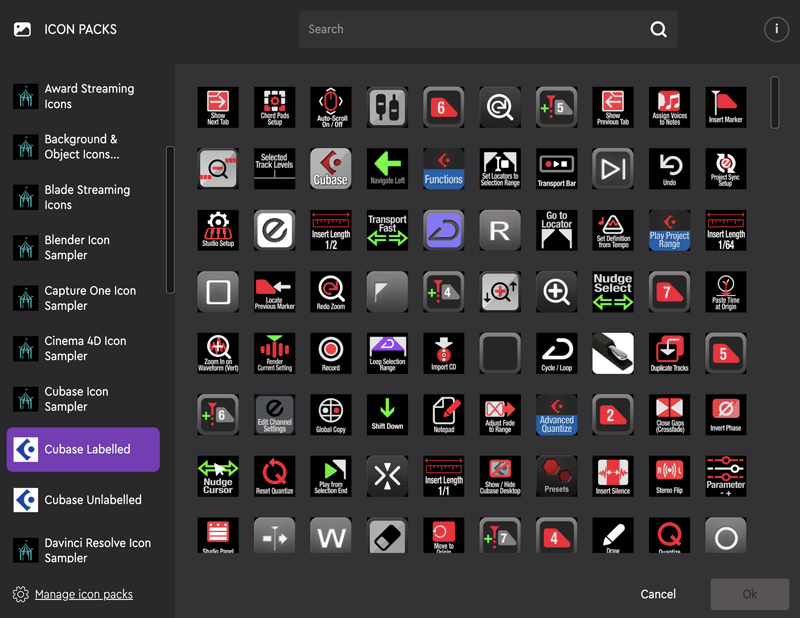Select the Duplicate Tracks icon
The image size is (800, 618).
669,353
